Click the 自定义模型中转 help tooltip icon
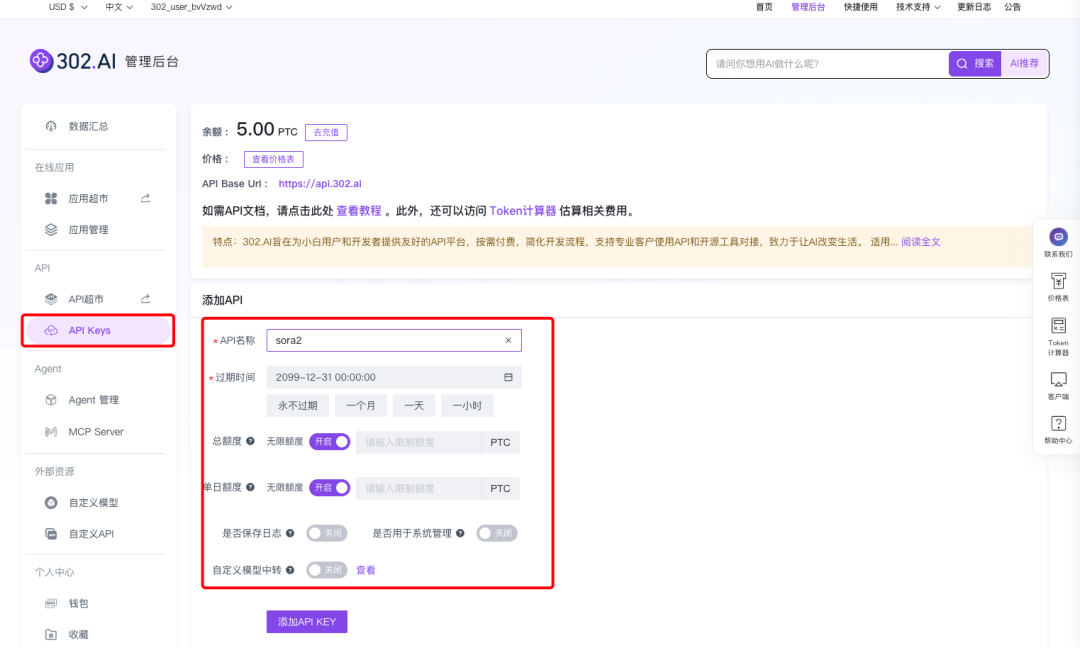The height and width of the screenshot is (648, 1080). pyautogui.click(x=290, y=570)
